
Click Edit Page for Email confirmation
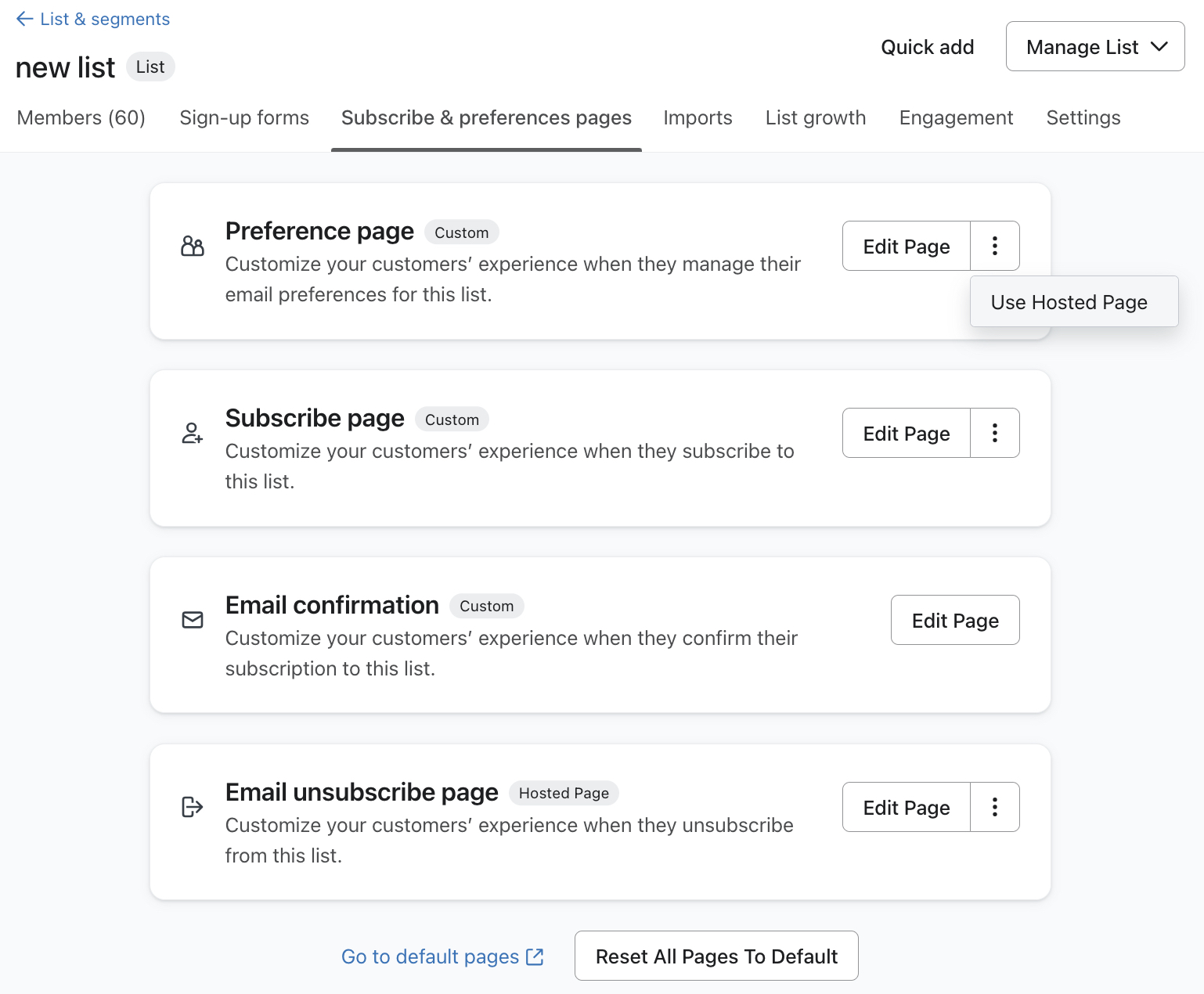[954, 620]
